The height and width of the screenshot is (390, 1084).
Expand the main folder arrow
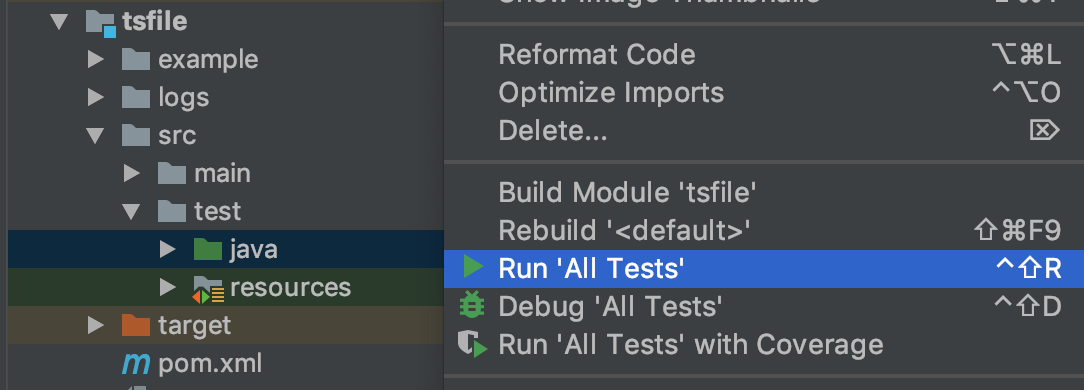click(131, 173)
